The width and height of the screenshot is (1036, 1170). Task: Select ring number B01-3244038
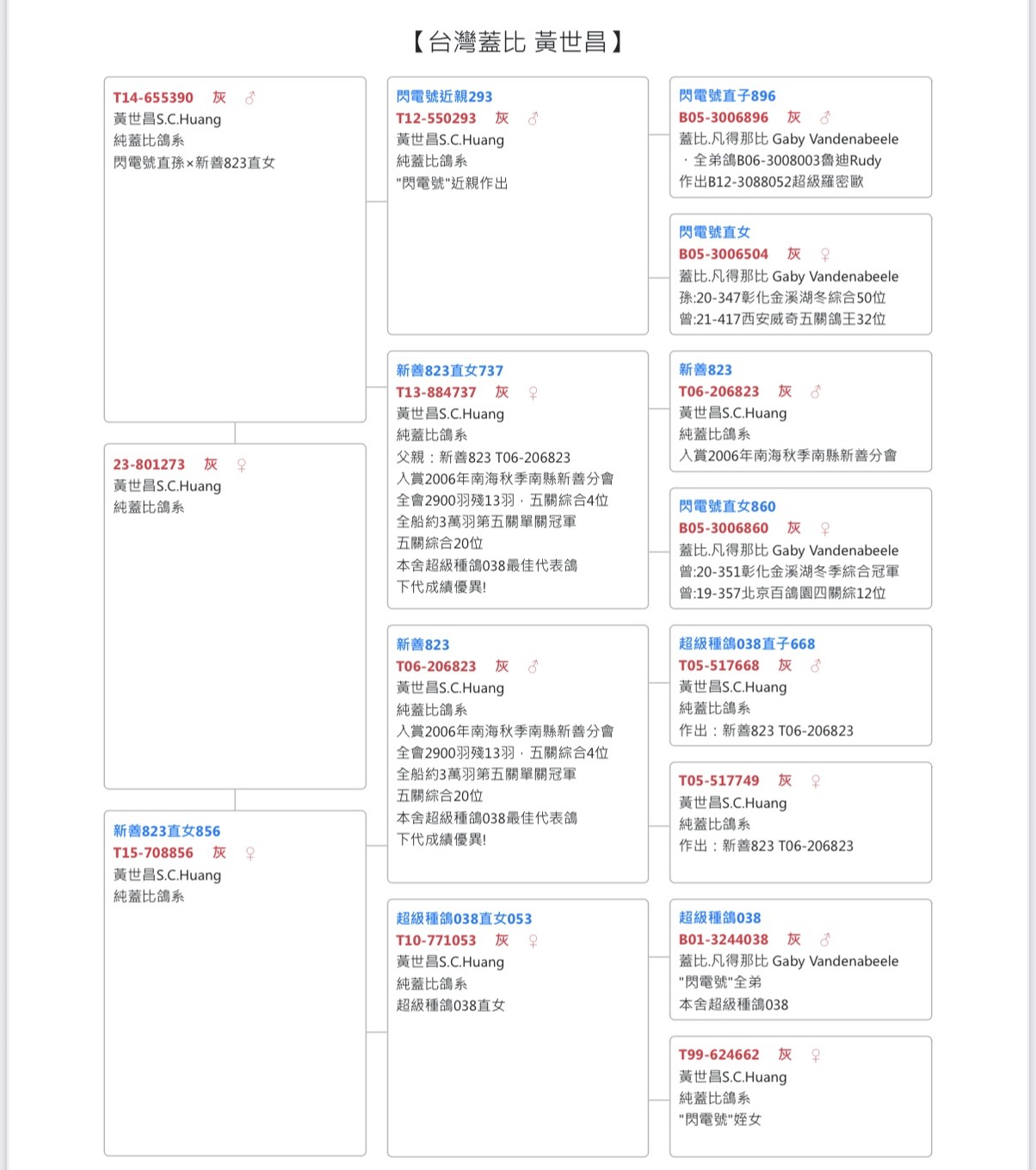(724, 940)
